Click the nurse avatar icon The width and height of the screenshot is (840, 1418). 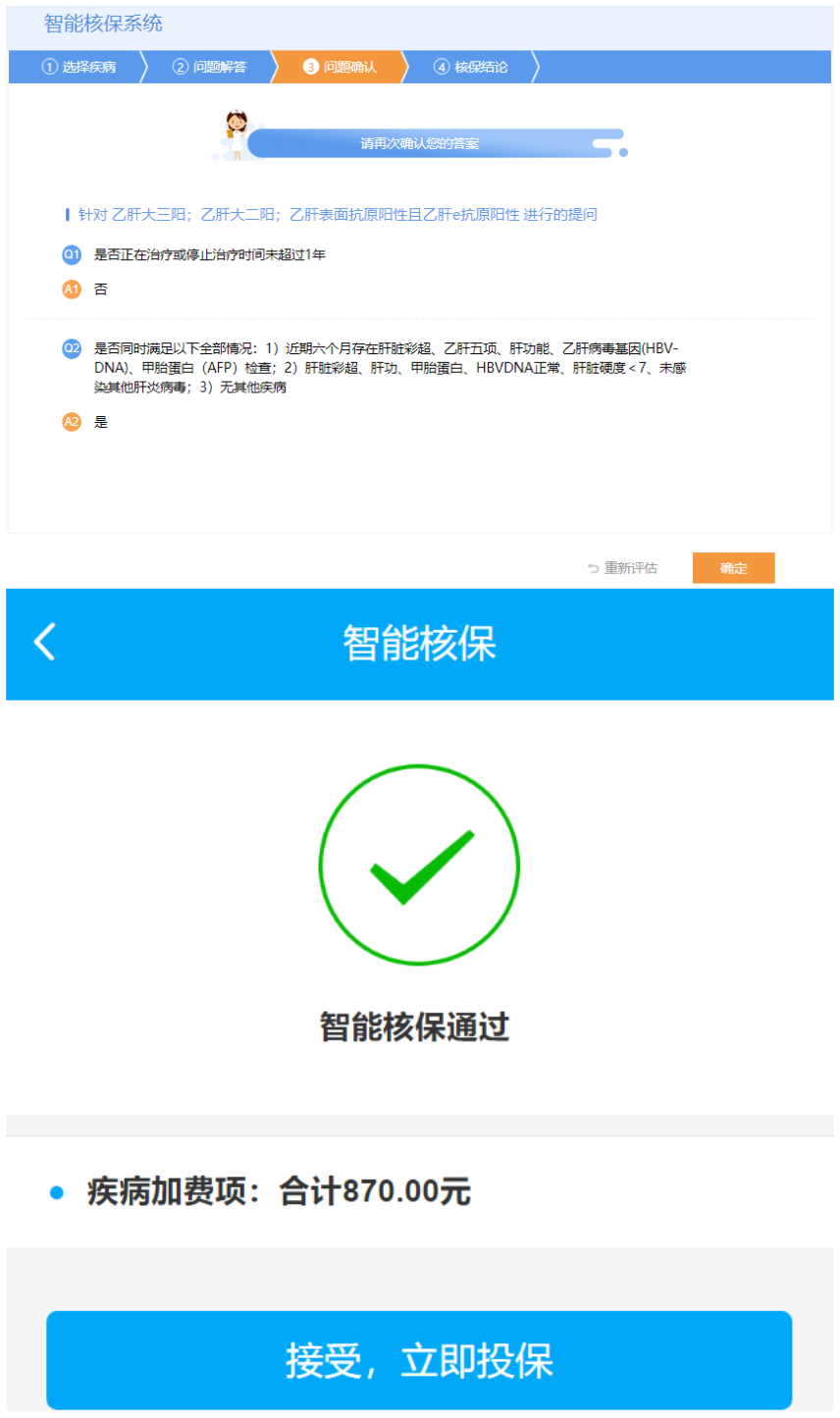[236, 134]
